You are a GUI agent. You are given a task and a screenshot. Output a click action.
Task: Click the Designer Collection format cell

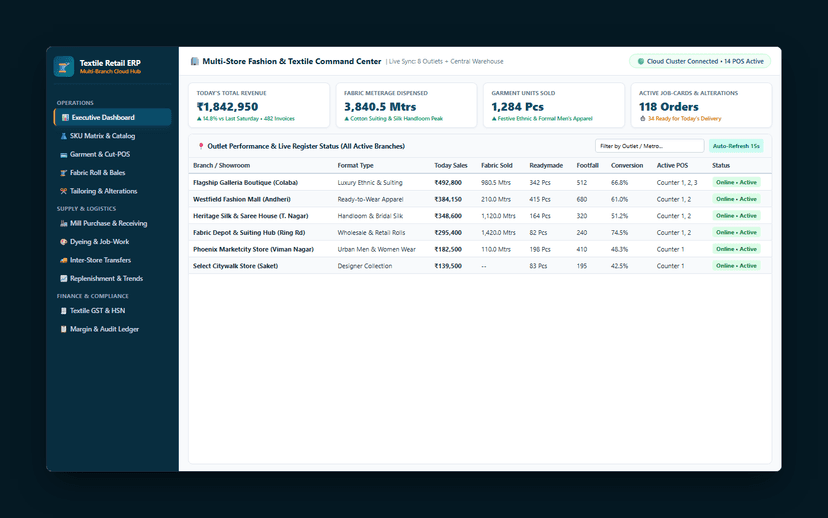click(365, 266)
